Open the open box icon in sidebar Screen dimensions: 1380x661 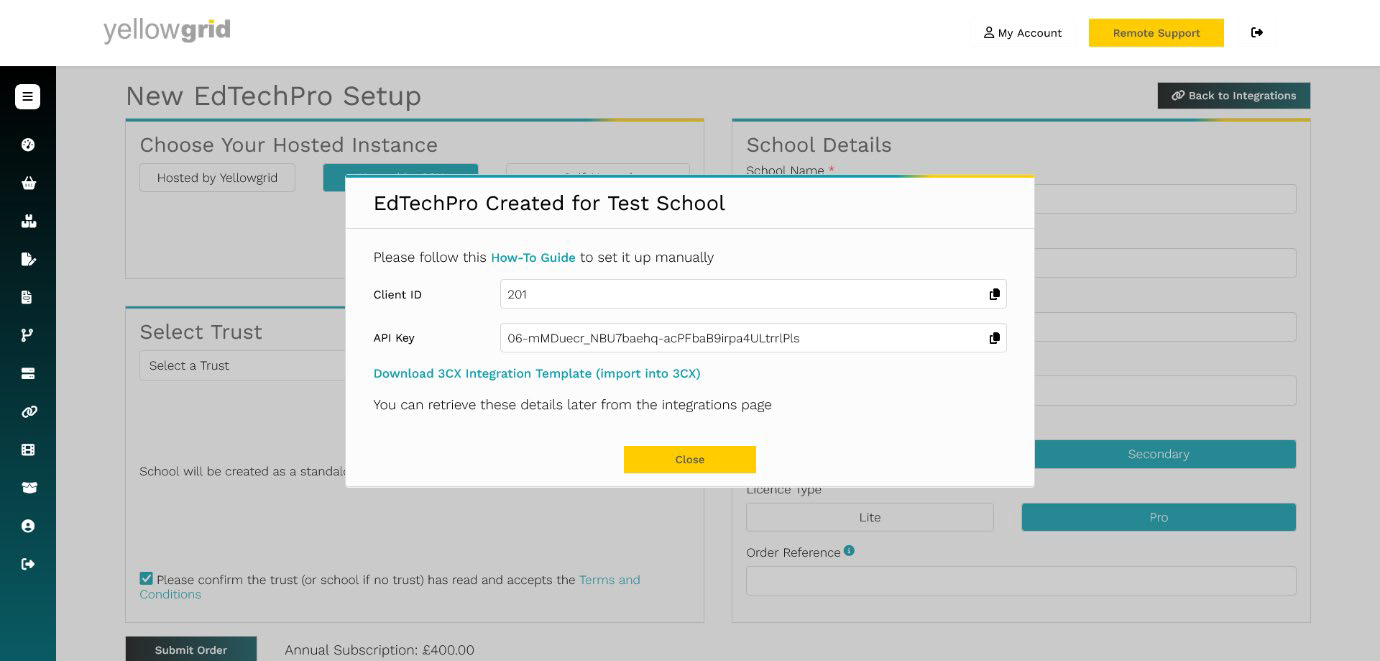pos(28,488)
